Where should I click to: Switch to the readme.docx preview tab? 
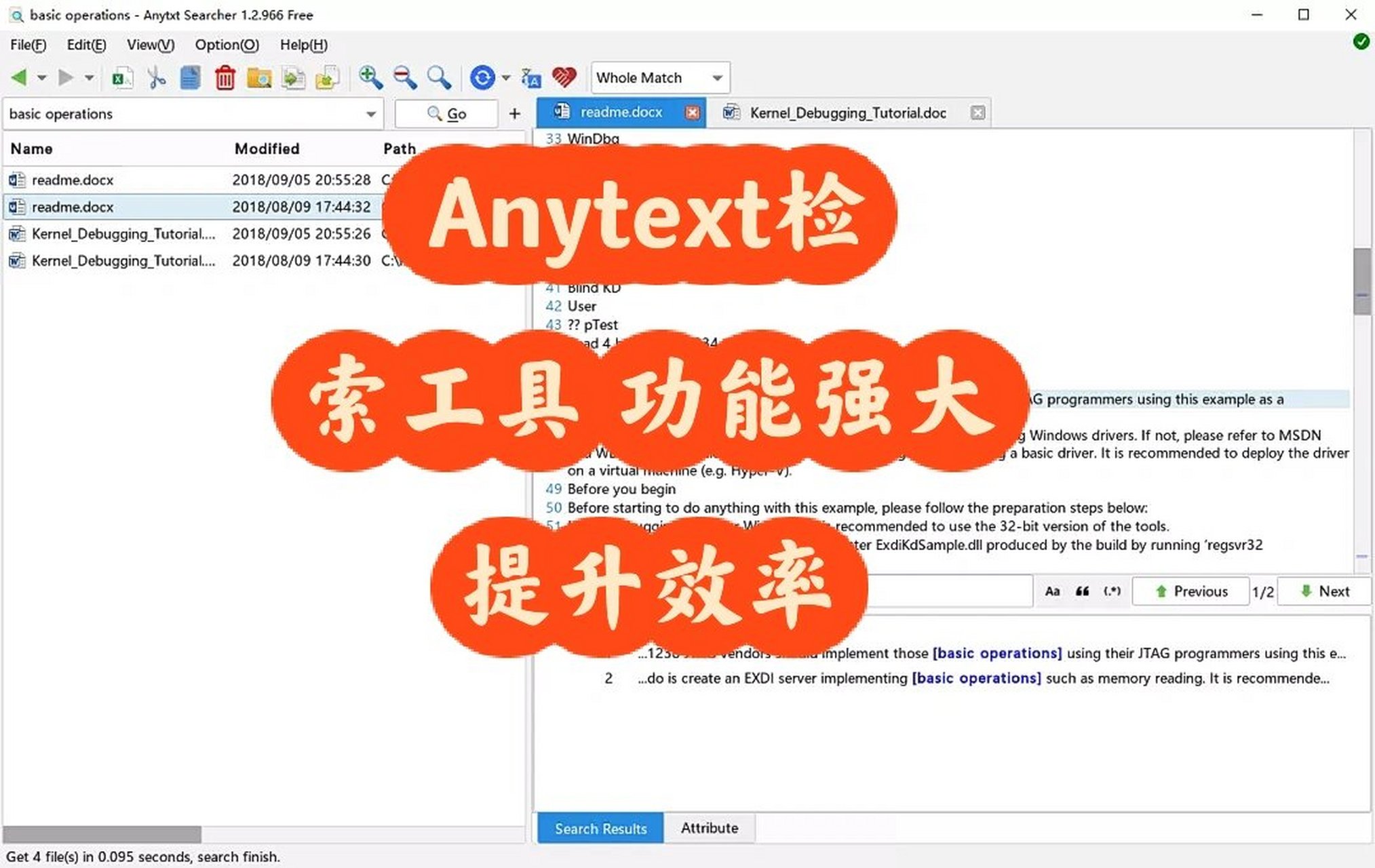tap(621, 113)
